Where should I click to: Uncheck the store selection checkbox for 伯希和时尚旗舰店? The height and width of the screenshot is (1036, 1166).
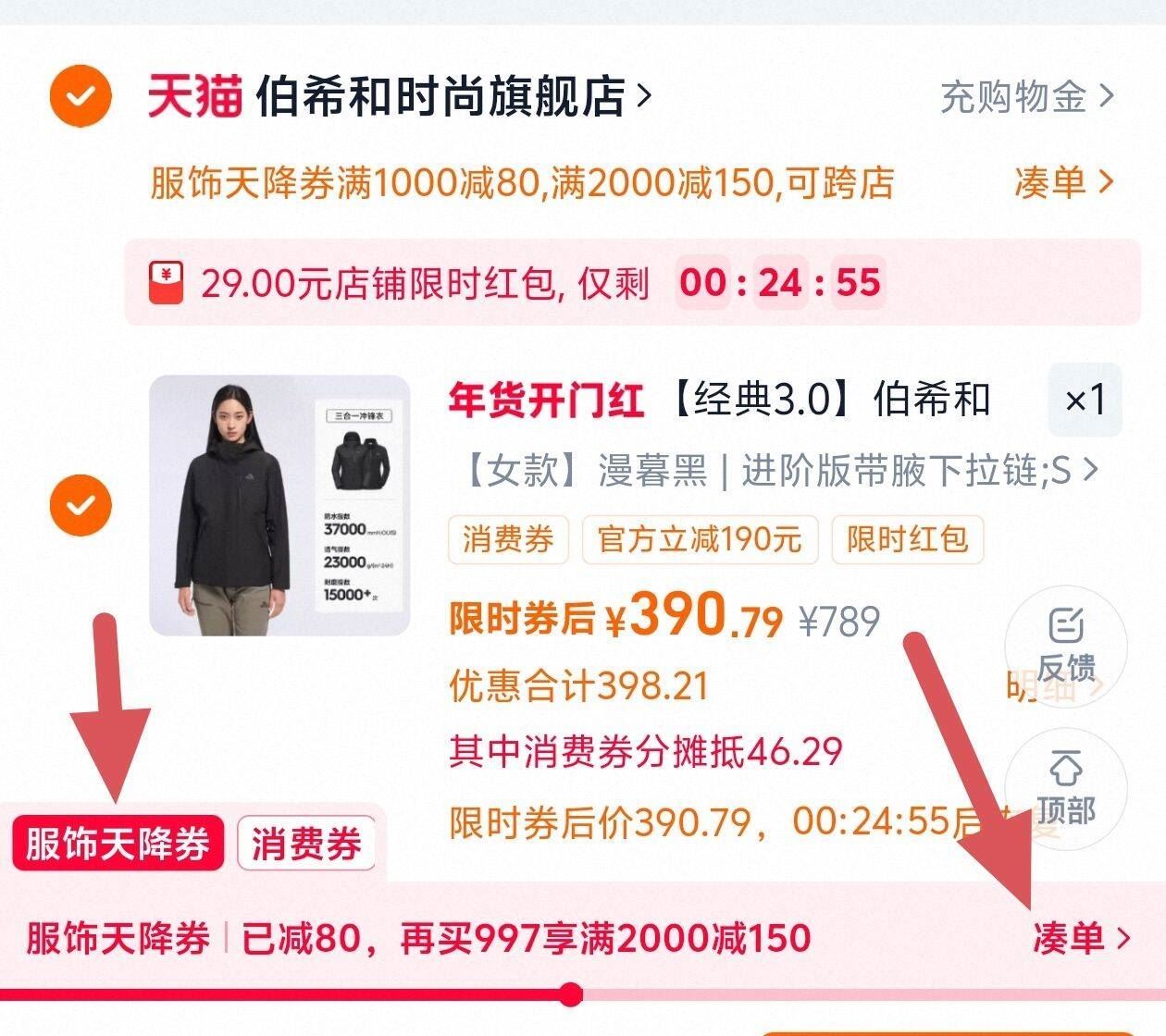[81, 95]
